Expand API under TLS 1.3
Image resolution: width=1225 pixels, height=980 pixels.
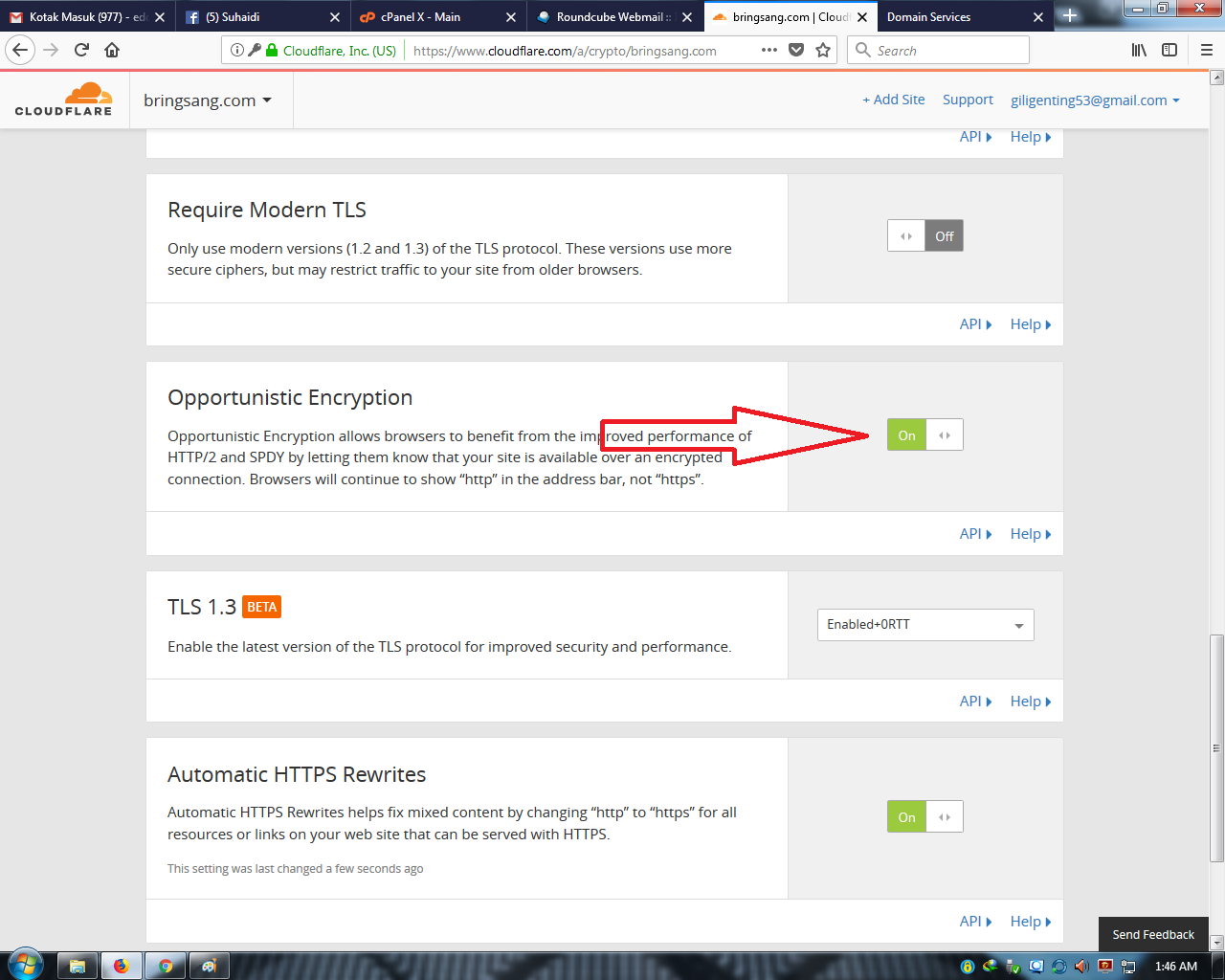975,702
